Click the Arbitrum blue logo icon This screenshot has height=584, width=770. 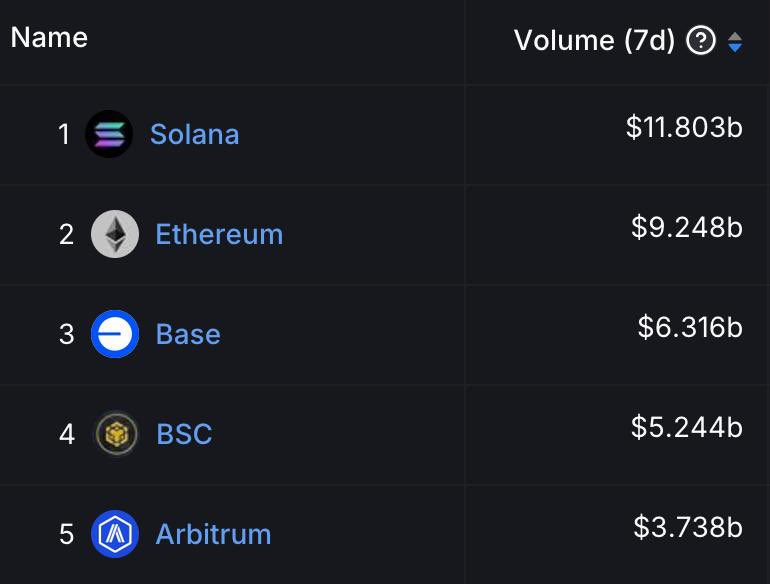point(115,534)
